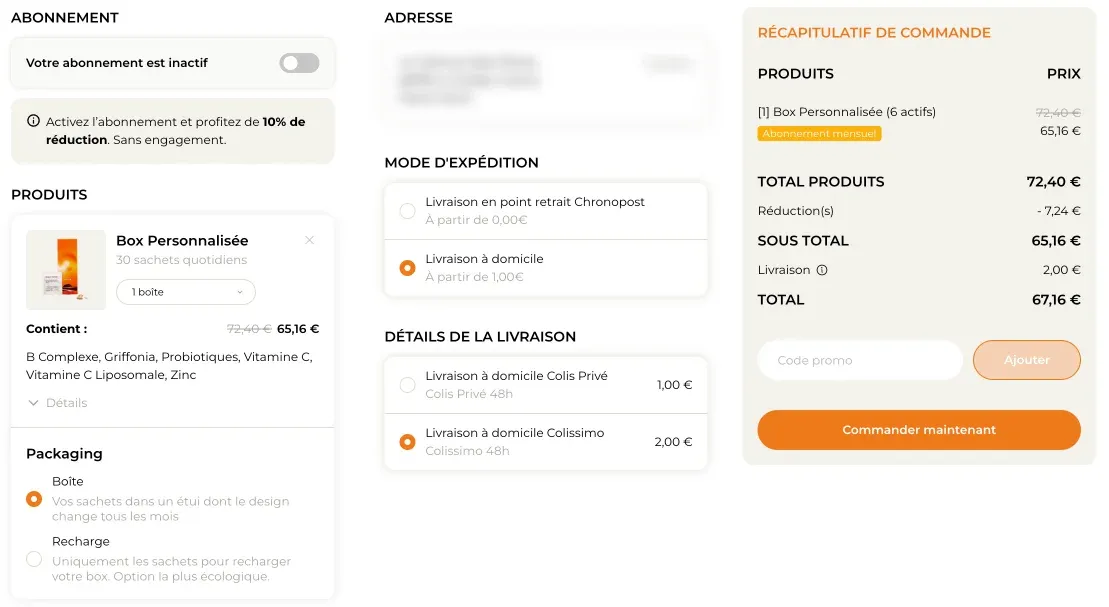Select Livraison à domicile shipping mode
Viewport: 1109px width, 607px height.
click(x=407, y=268)
